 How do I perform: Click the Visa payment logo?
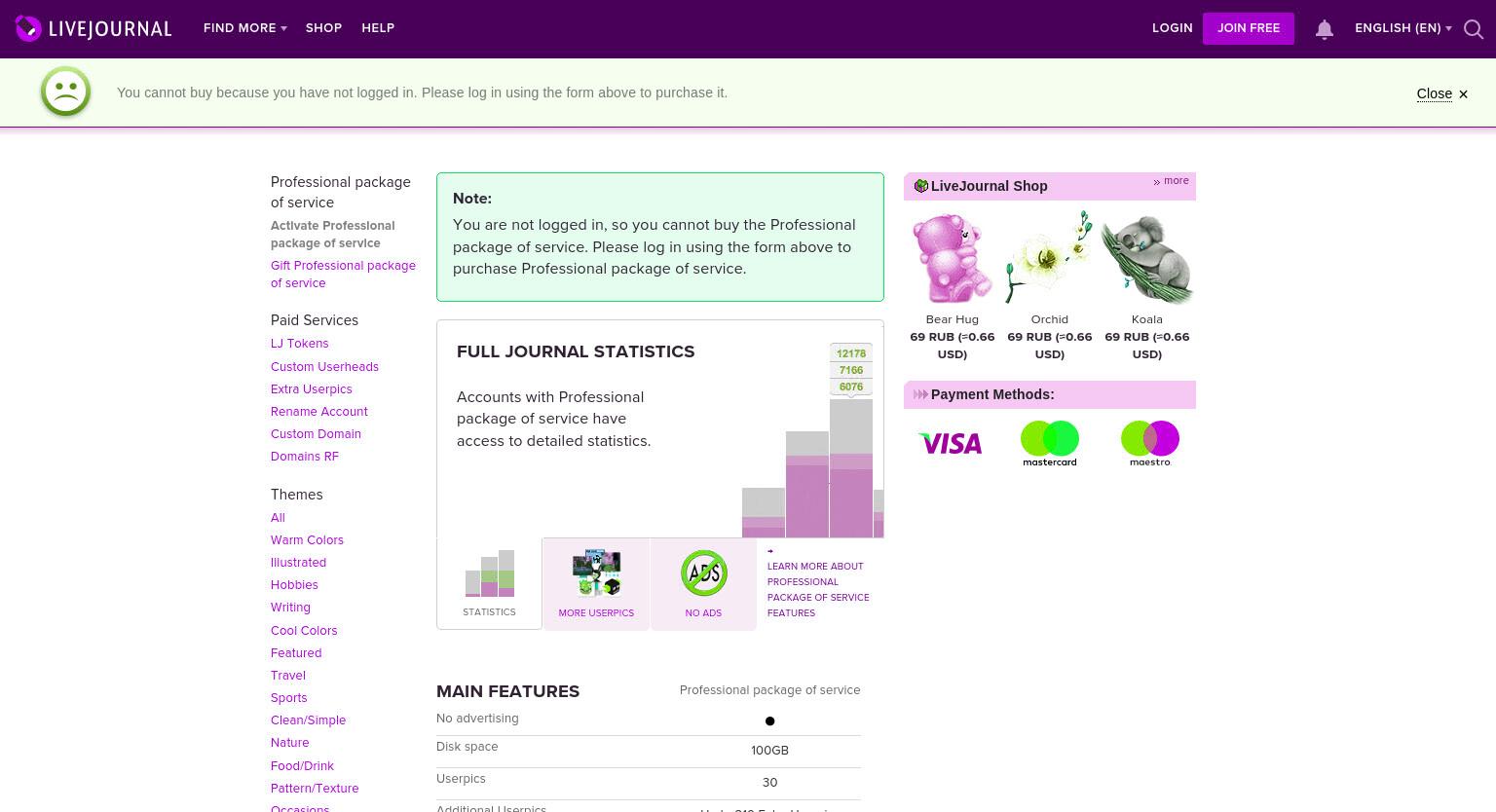(951, 443)
